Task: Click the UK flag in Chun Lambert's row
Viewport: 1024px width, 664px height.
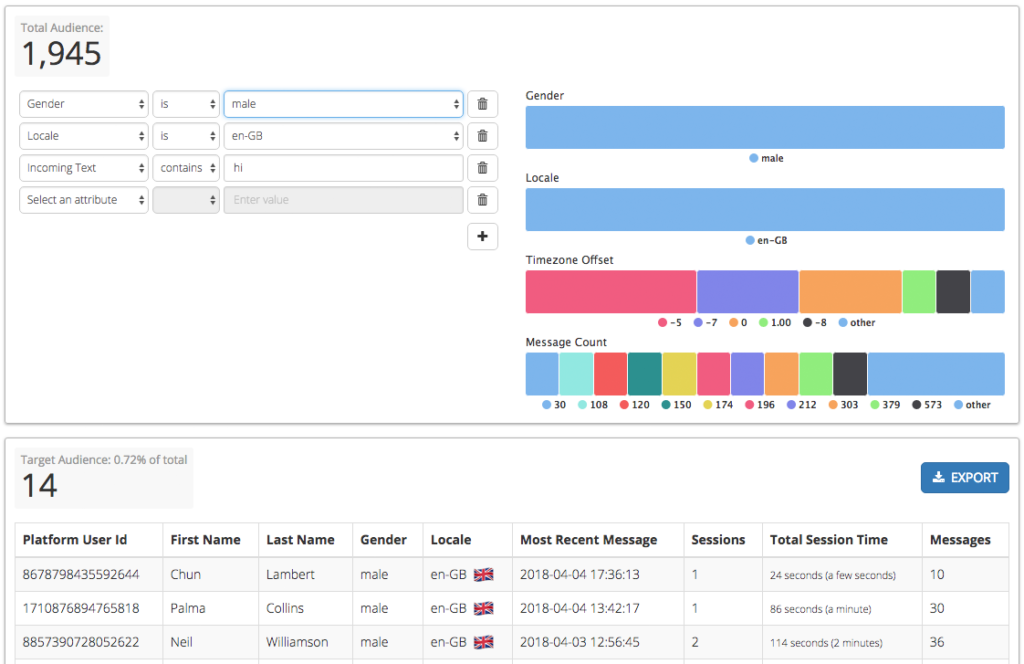Action: (x=483, y=575)
